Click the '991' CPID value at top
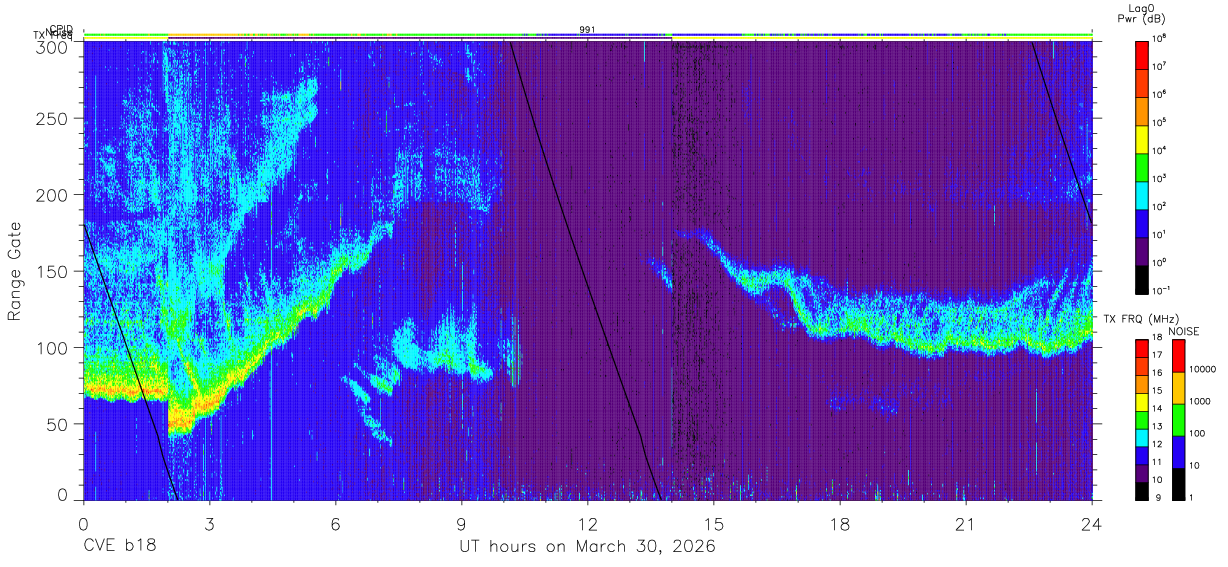The width and height of the screenshot is (1228, 567). (x=588, y=30)
